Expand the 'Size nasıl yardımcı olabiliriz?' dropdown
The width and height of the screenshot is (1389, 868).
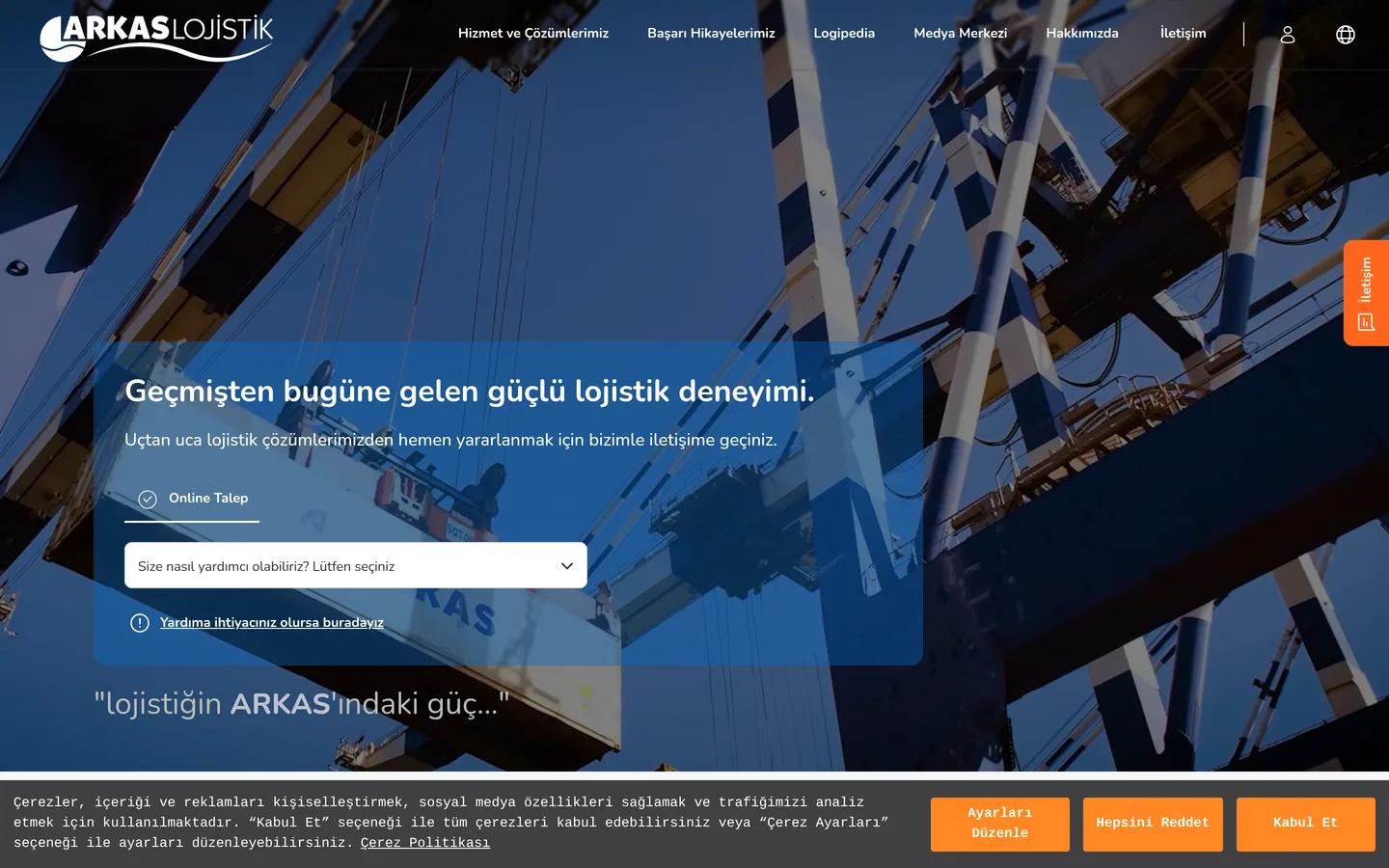pyautogui.click(x=356, y=565)
